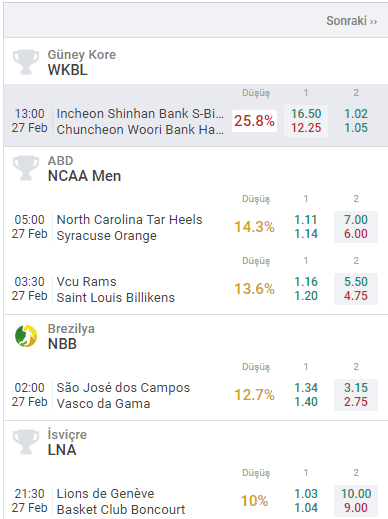The image size is (388, 519).
Task: Go to next page via Sonraki
Action: coord(351,21)
